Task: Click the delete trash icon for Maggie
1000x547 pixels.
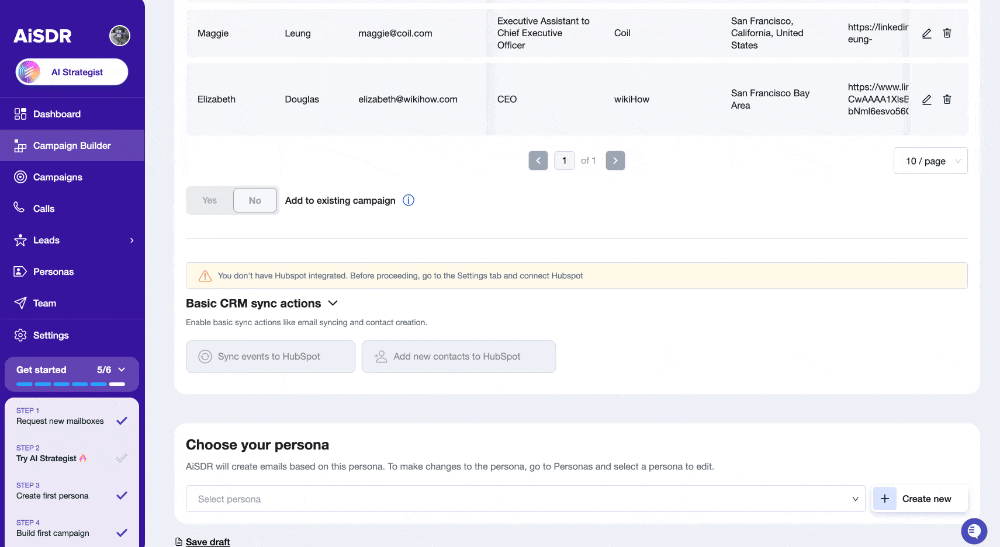Action: [x=947, y=33]
